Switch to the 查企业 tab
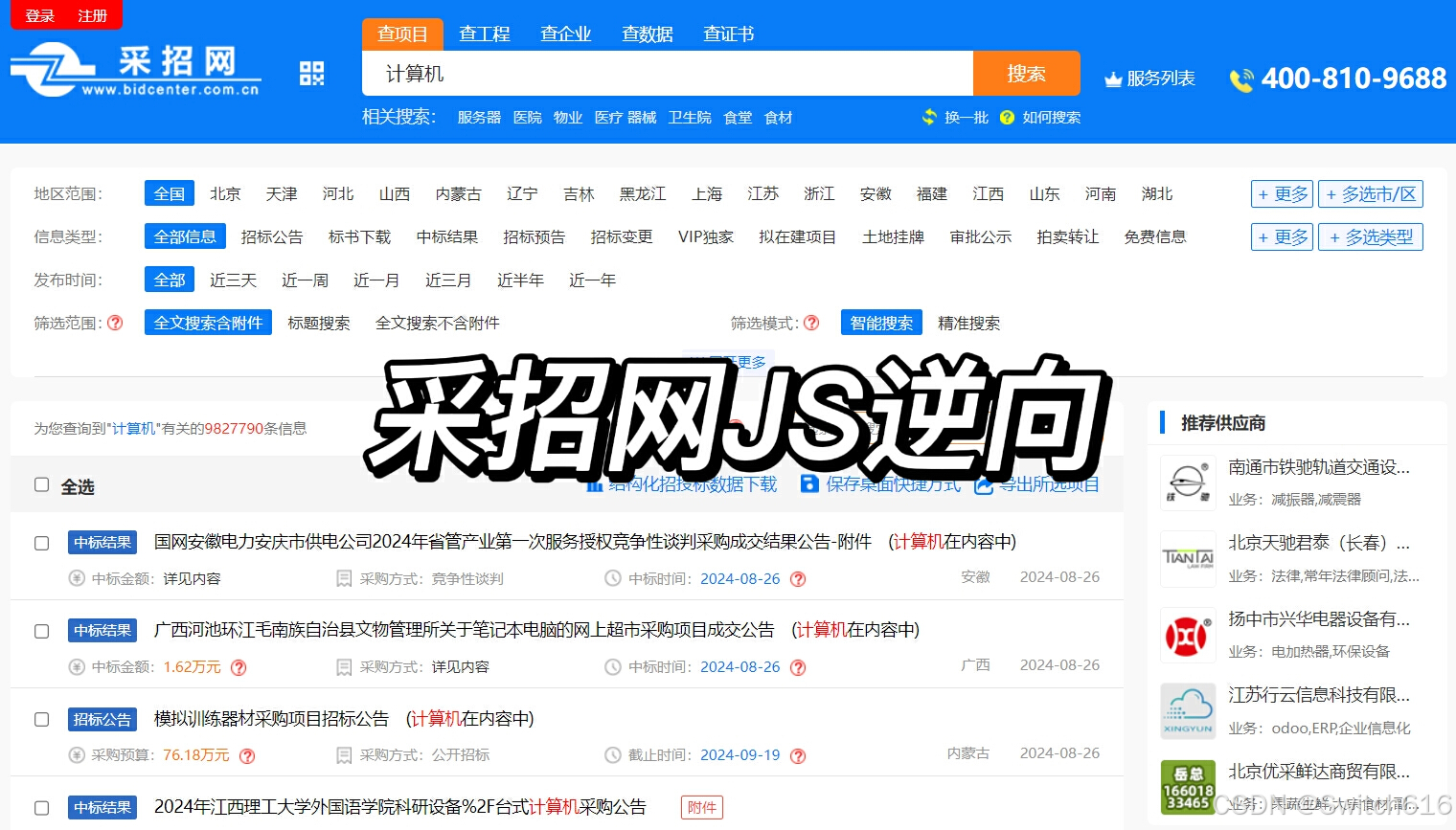This screenshot has height=830, width=1456. (565, 34)
